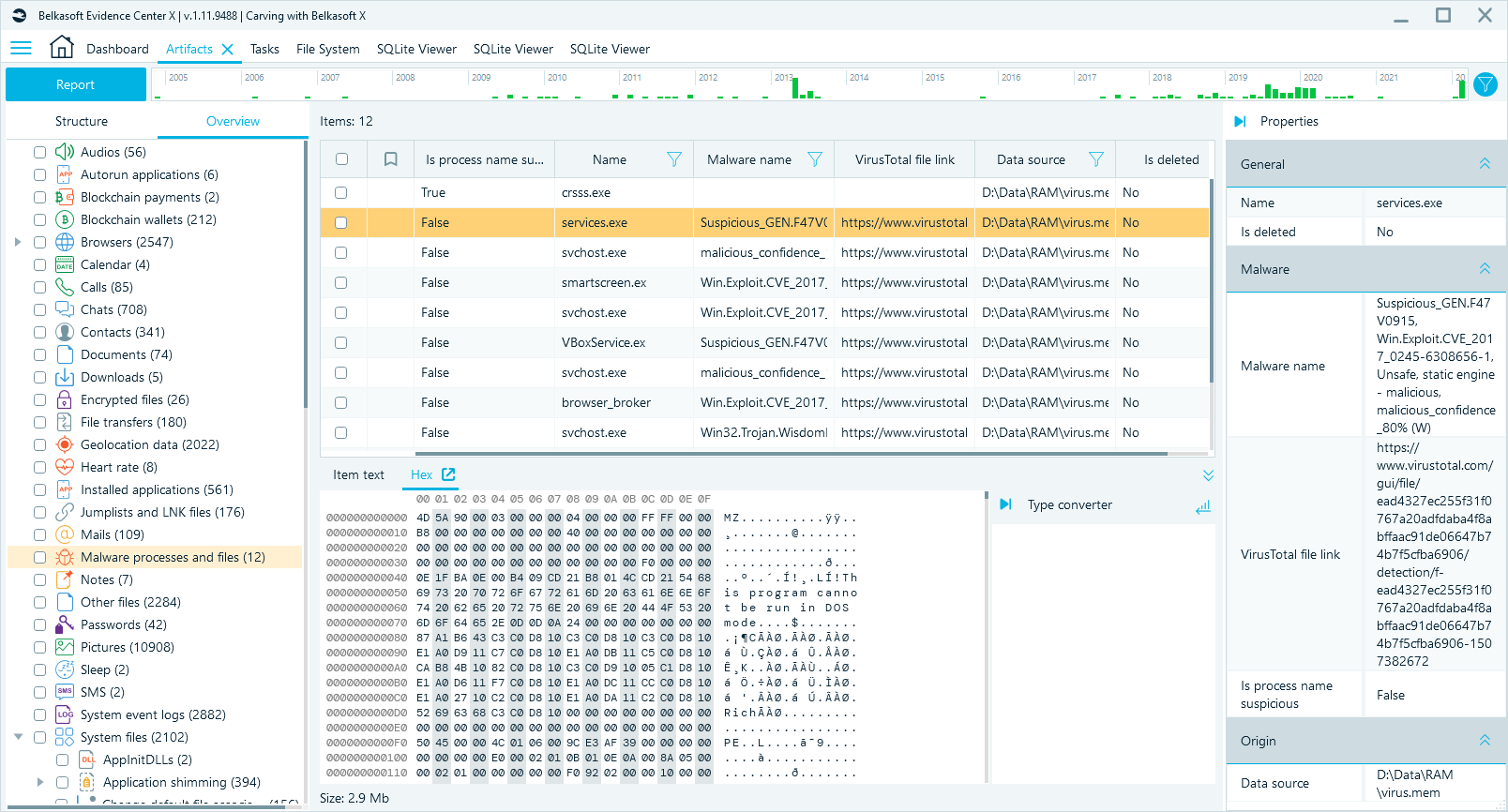This screenshot has width=1508, height=812.
Task: Tick the checkbox for browser_broker row
Action: 340,402
